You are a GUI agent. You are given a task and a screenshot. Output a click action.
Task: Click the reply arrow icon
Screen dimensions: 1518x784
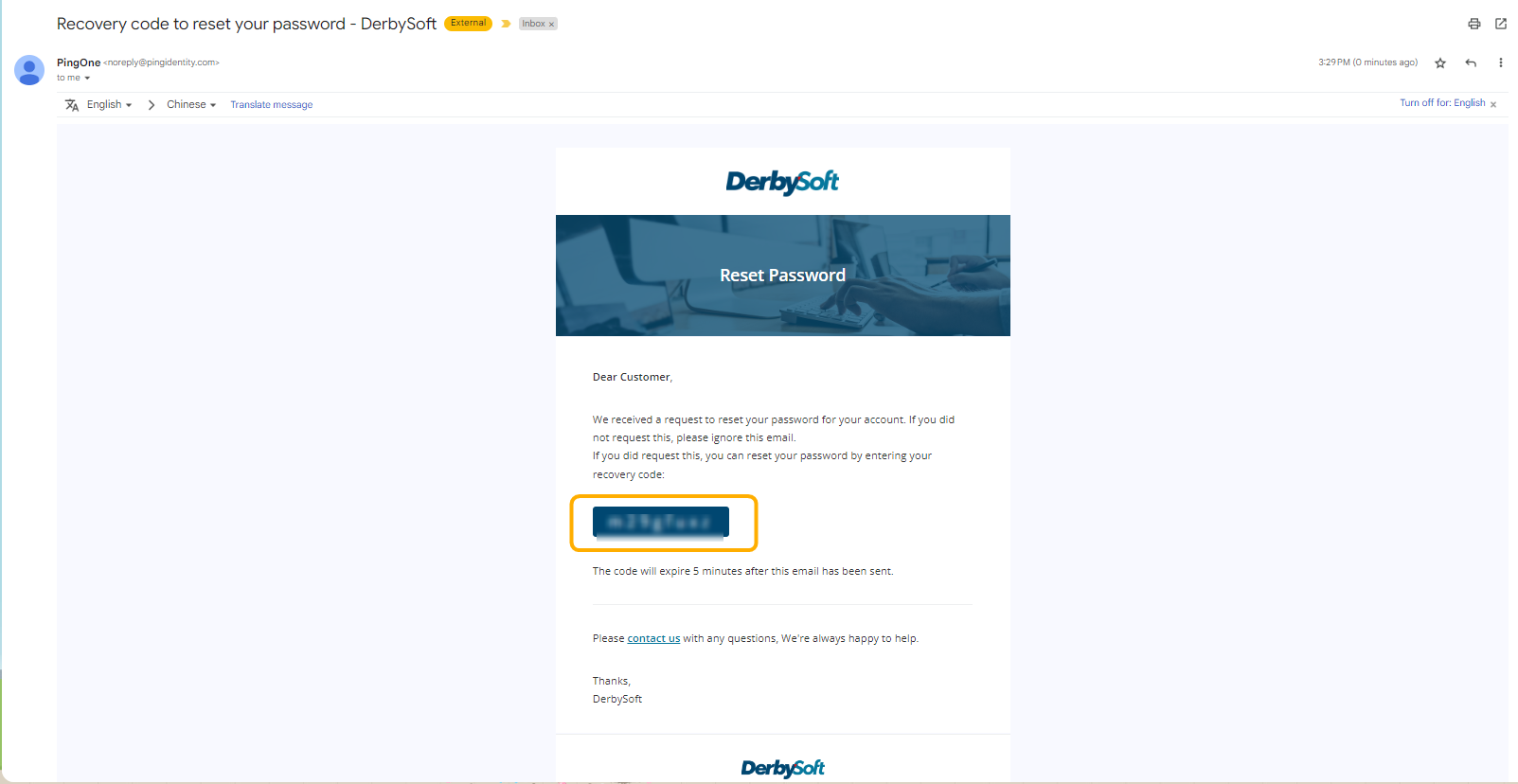[1471, 63]
